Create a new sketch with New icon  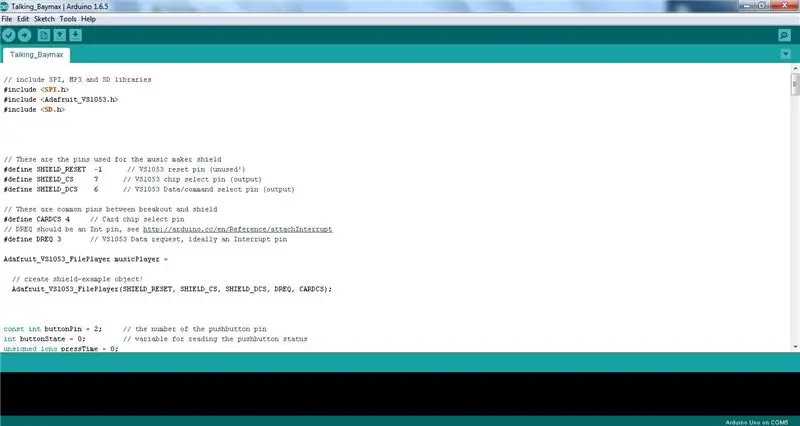click(x=44, y=35)
